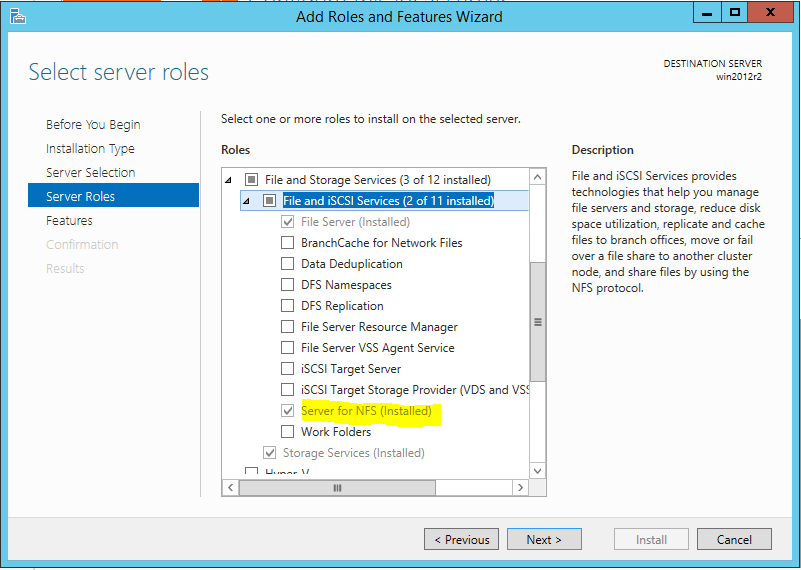Tick the iSCSI Target Server checkbox
This screenshot has width=801, height=570.
point(288,369)
